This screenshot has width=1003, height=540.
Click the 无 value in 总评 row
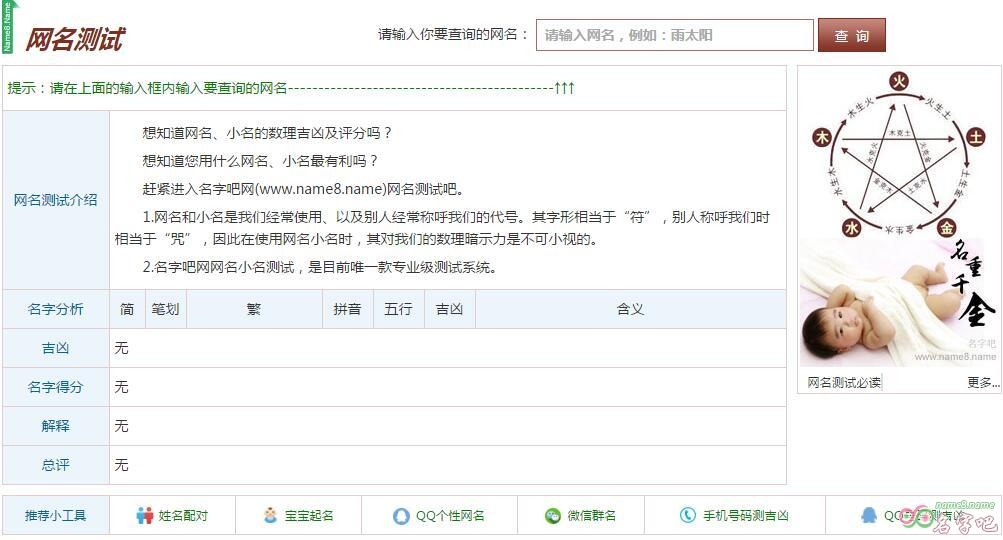pos(122,465)
